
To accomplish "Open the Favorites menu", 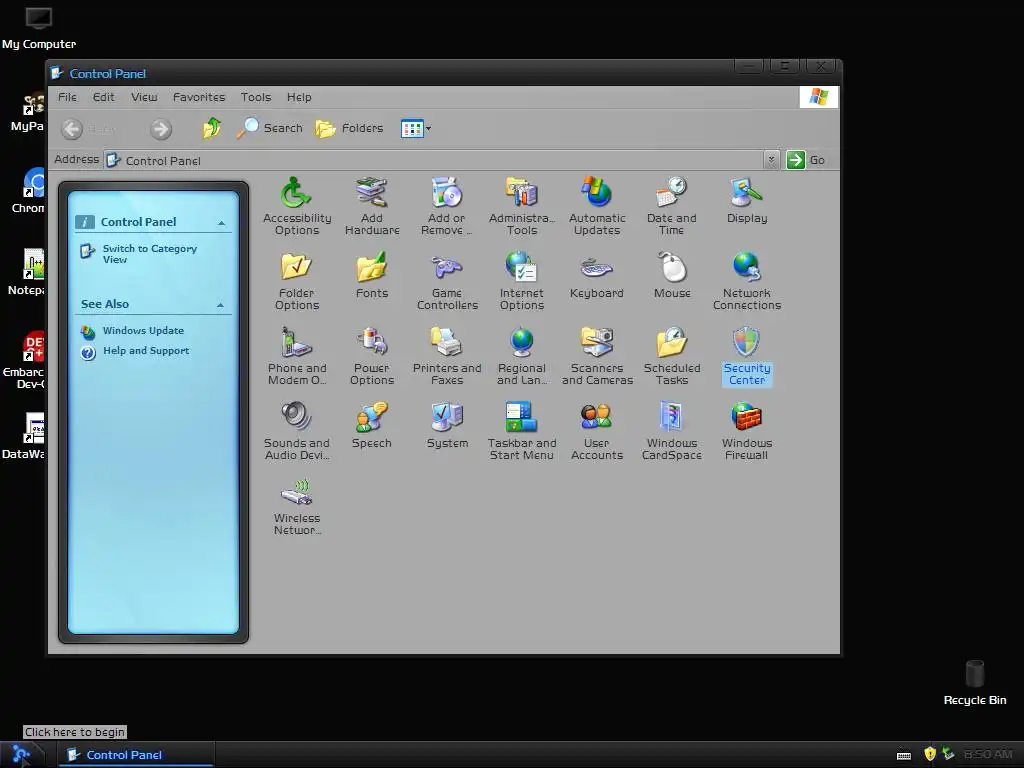I will pos(199,97).
